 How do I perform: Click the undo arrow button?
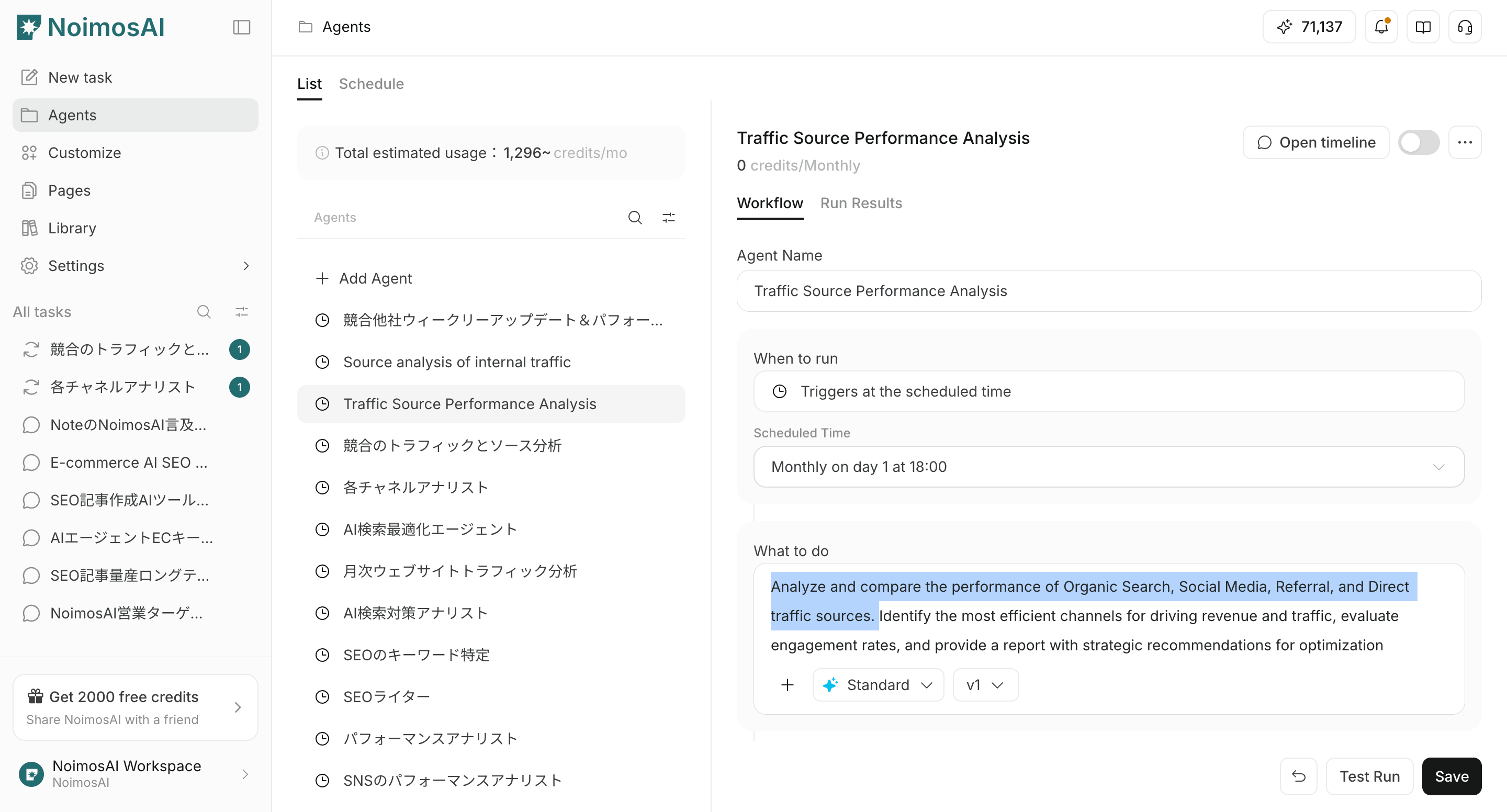click(1299, 776)
